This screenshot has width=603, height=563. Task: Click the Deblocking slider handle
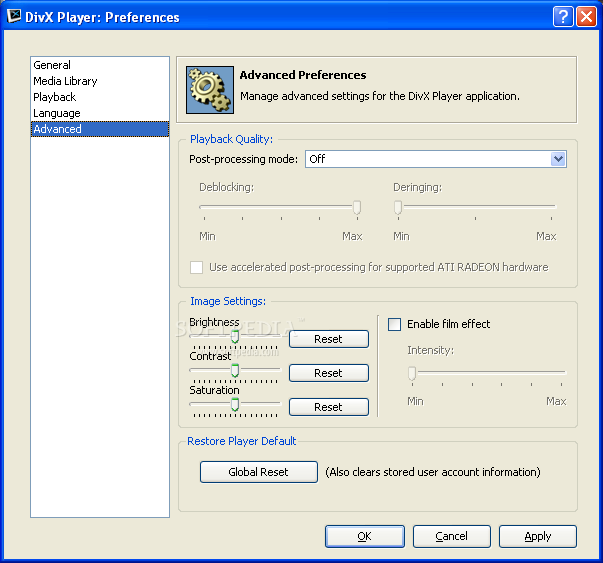357,207
